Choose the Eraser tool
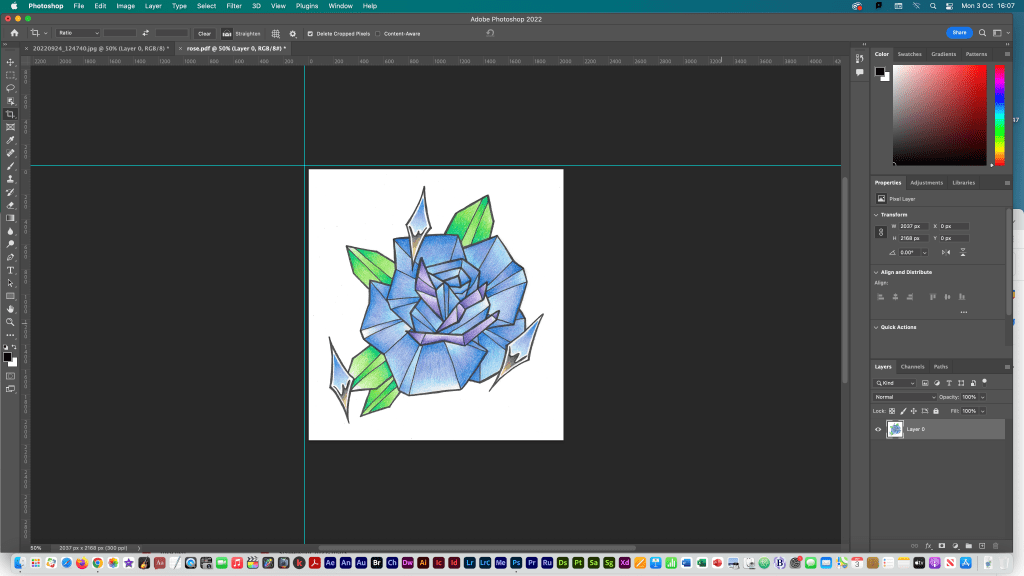This screenshot has width=1024, height=576. pyautogui.click(x=10, y=205)
